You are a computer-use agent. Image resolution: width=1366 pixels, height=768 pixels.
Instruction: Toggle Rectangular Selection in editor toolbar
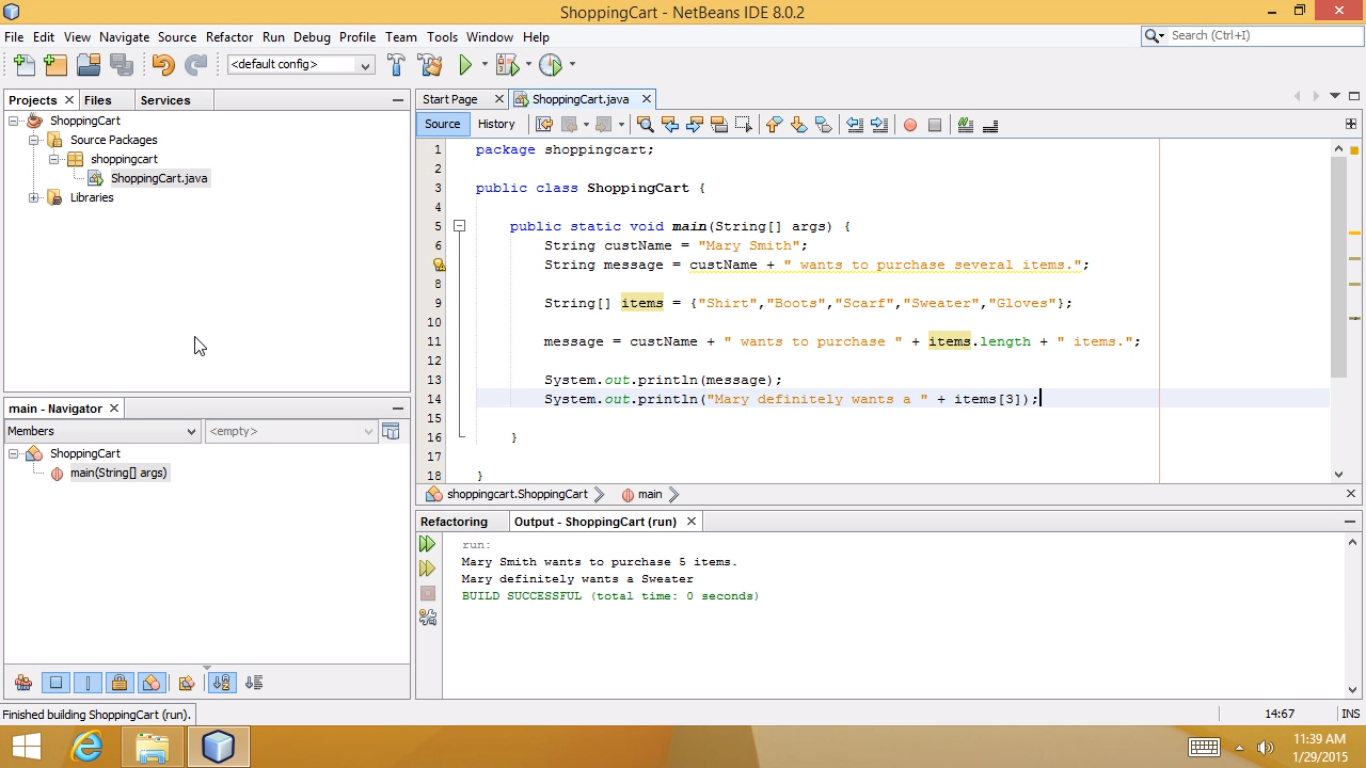pos(743,125)
